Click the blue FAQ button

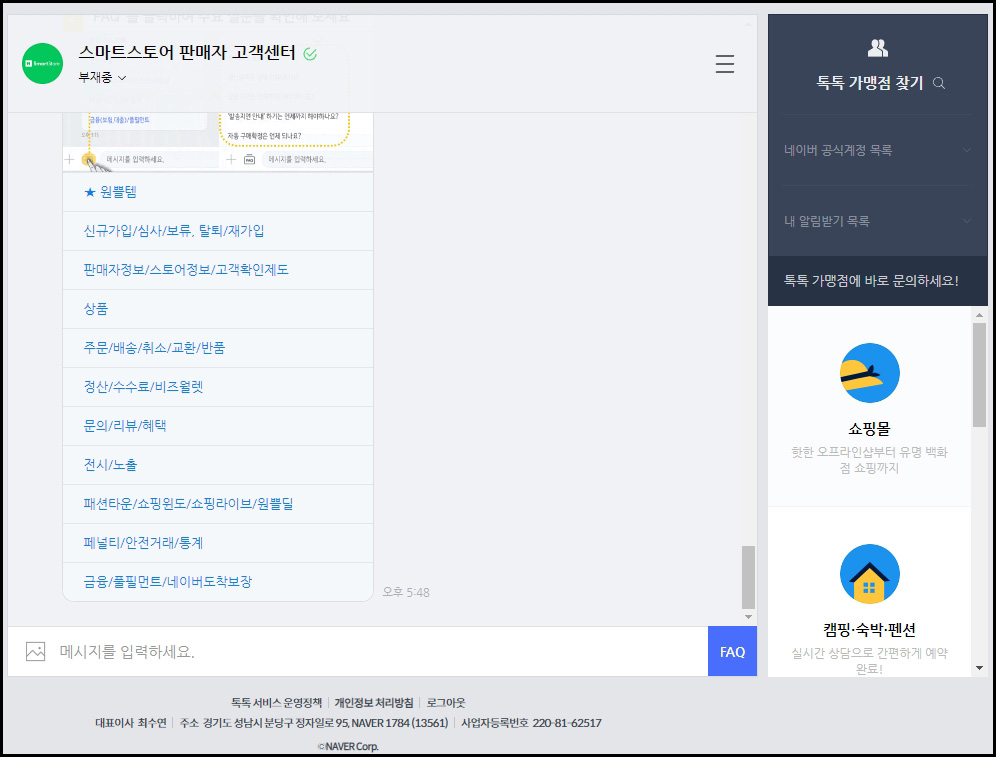(732, 652)
